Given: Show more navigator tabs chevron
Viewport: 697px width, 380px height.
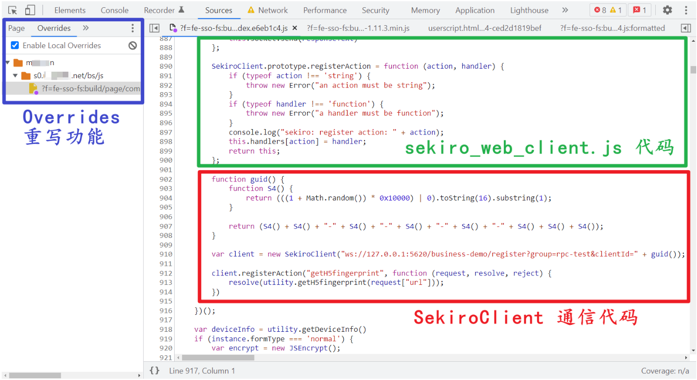Looking at the screenshot, I should (x=85, y=28).
